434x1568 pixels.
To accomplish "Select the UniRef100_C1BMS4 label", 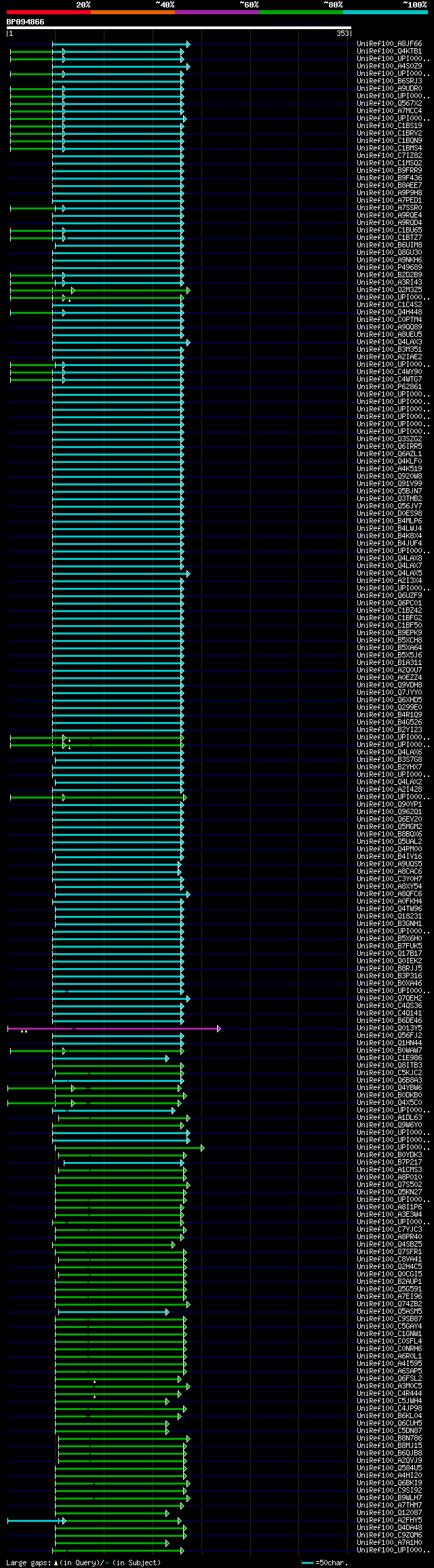I will point(389,148).
